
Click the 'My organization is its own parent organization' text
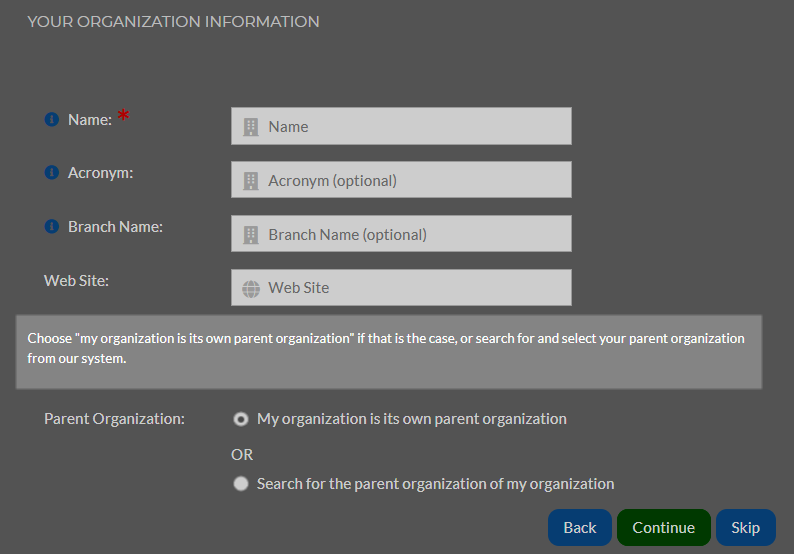tap(412, 419)
